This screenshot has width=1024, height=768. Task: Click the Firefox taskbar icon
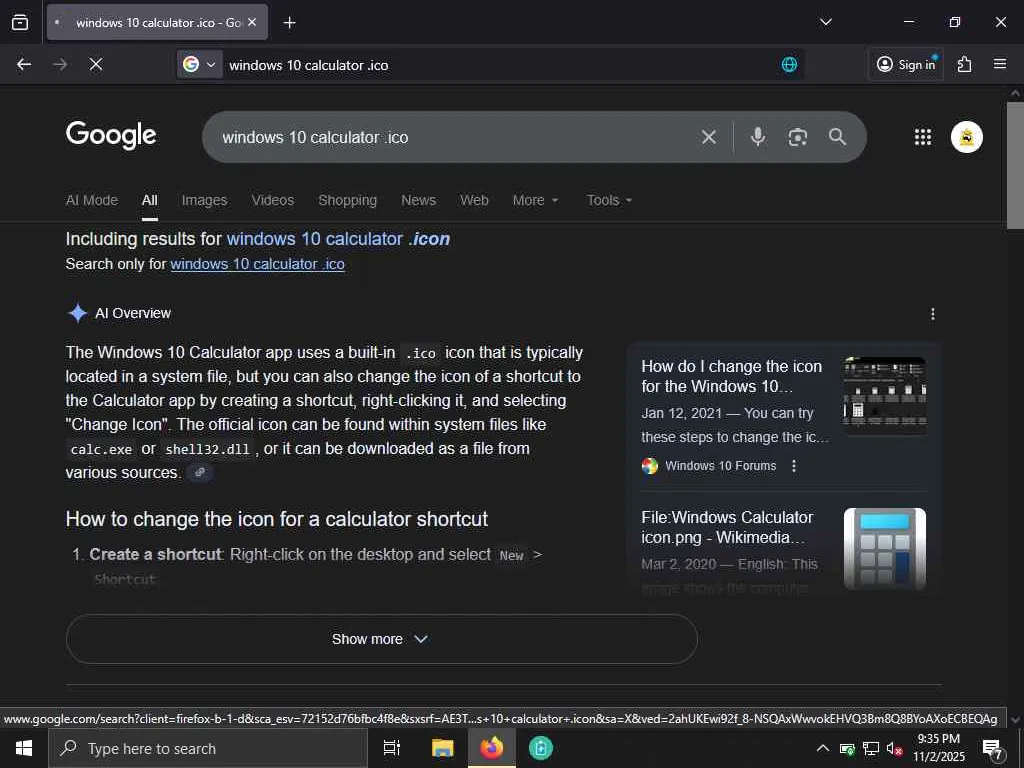click(x=492, y=748)
